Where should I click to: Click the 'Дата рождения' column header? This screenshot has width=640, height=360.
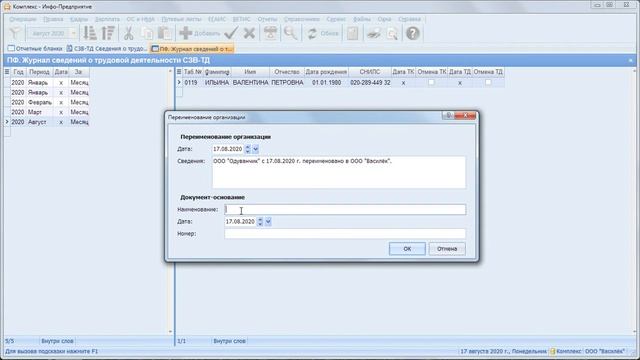[326, 72]
